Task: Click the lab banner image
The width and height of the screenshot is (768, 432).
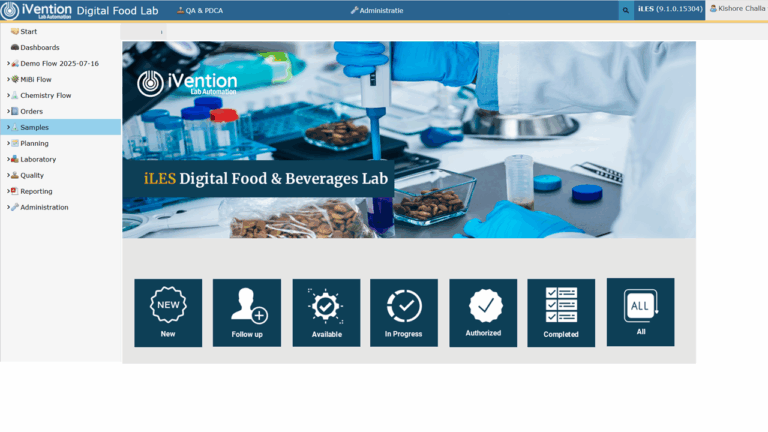Action: [409, 140]
